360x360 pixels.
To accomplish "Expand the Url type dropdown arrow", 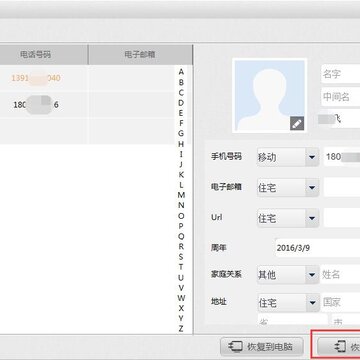I will tap(312, 218).
